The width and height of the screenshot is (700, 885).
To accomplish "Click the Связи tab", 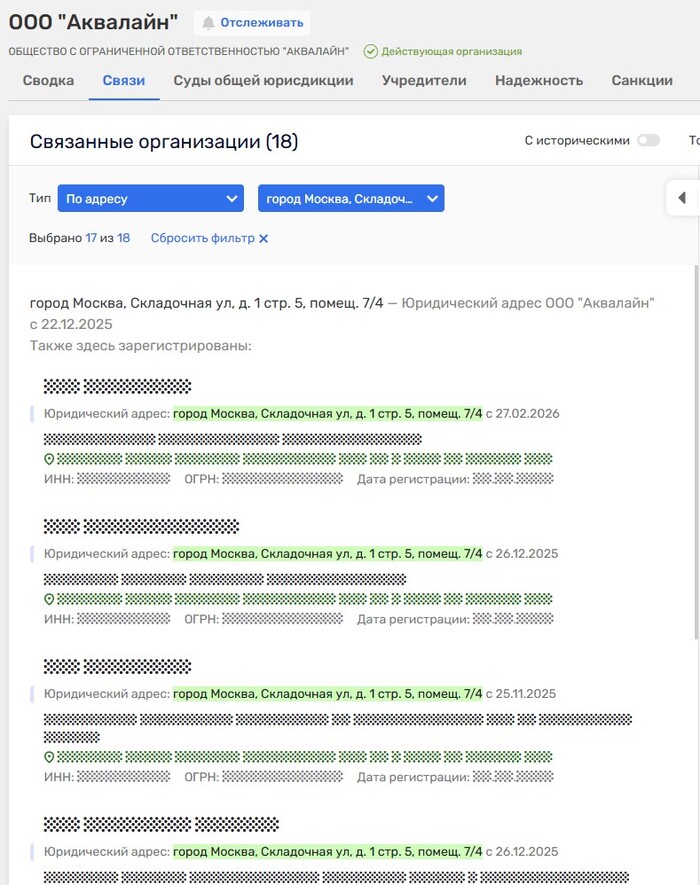I will point(124,81).
